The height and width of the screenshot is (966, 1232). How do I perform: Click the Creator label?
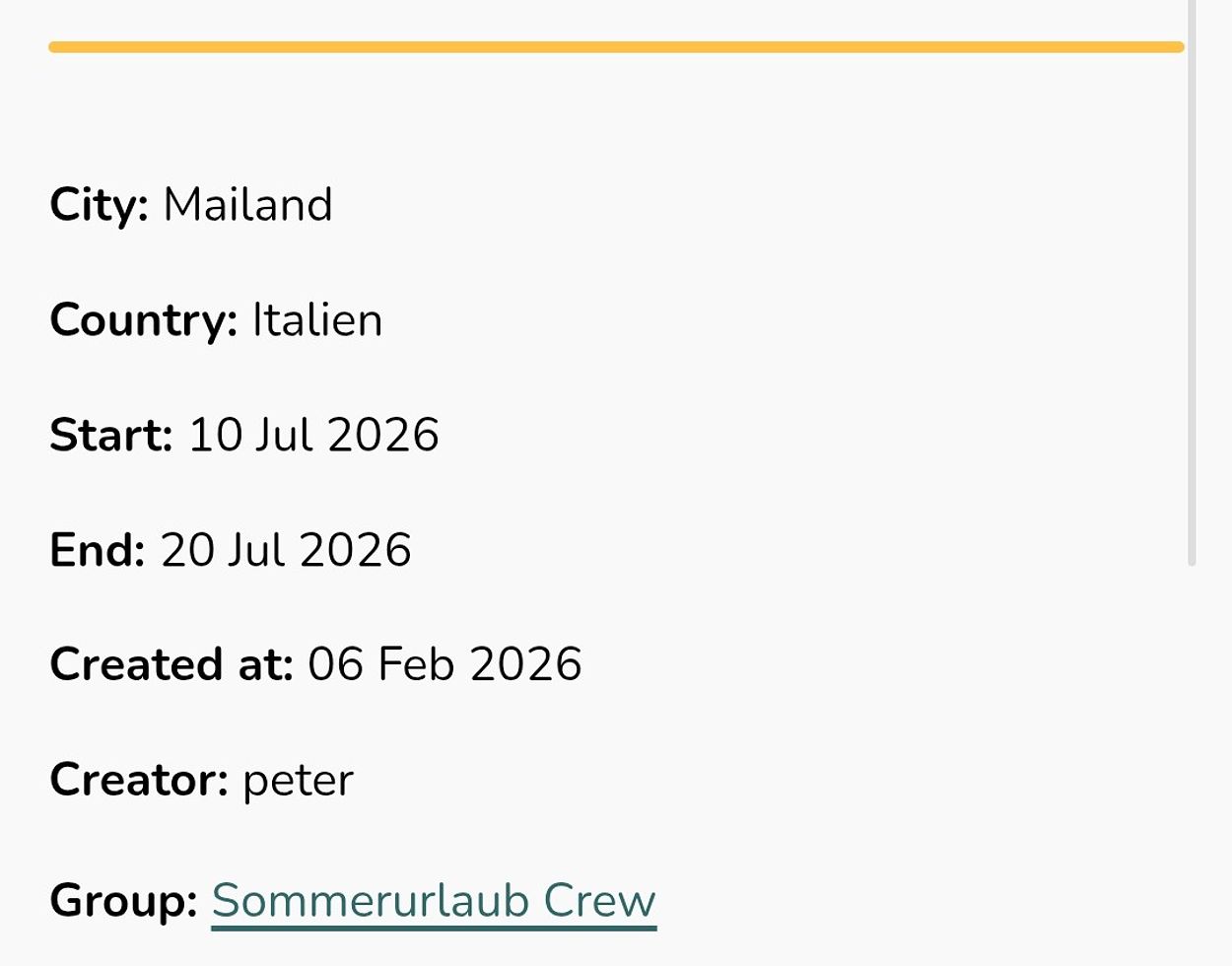pos(139,780)
